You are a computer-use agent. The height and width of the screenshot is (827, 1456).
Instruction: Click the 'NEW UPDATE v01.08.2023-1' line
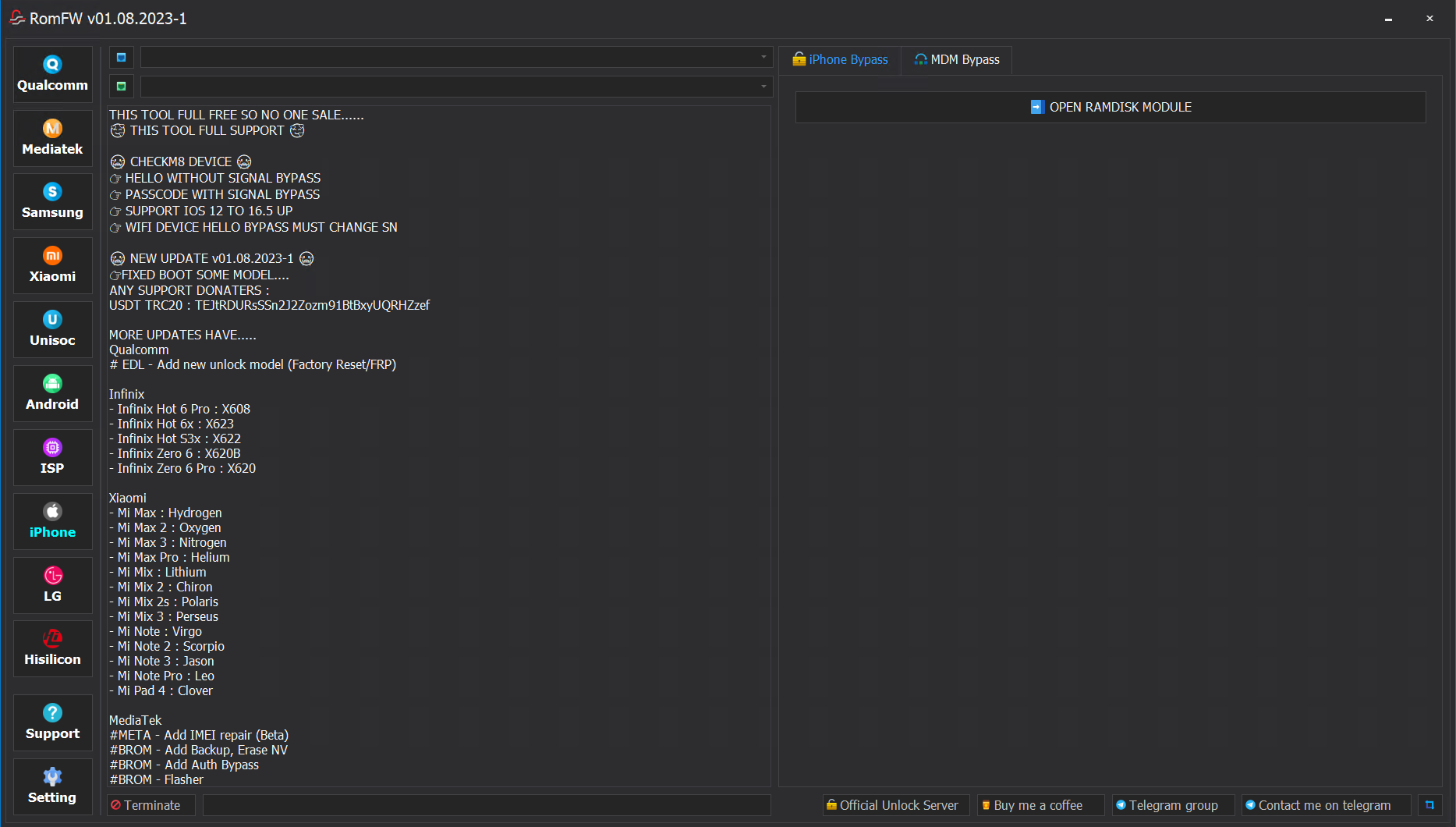(x=211, y=258)
